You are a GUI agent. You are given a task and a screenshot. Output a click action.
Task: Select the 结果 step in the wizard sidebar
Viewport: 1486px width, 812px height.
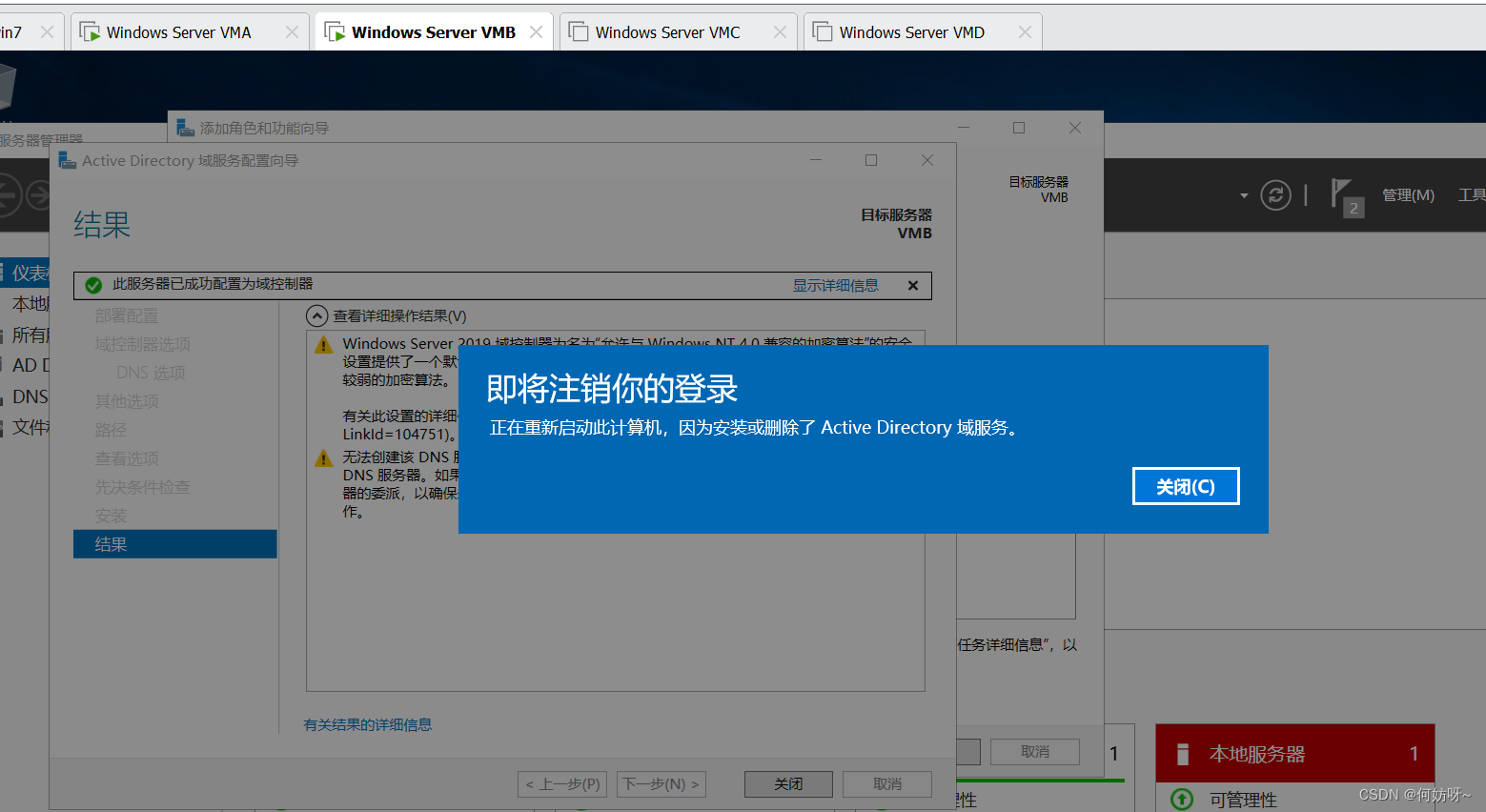pyautogui.click(x=175, y=544)
